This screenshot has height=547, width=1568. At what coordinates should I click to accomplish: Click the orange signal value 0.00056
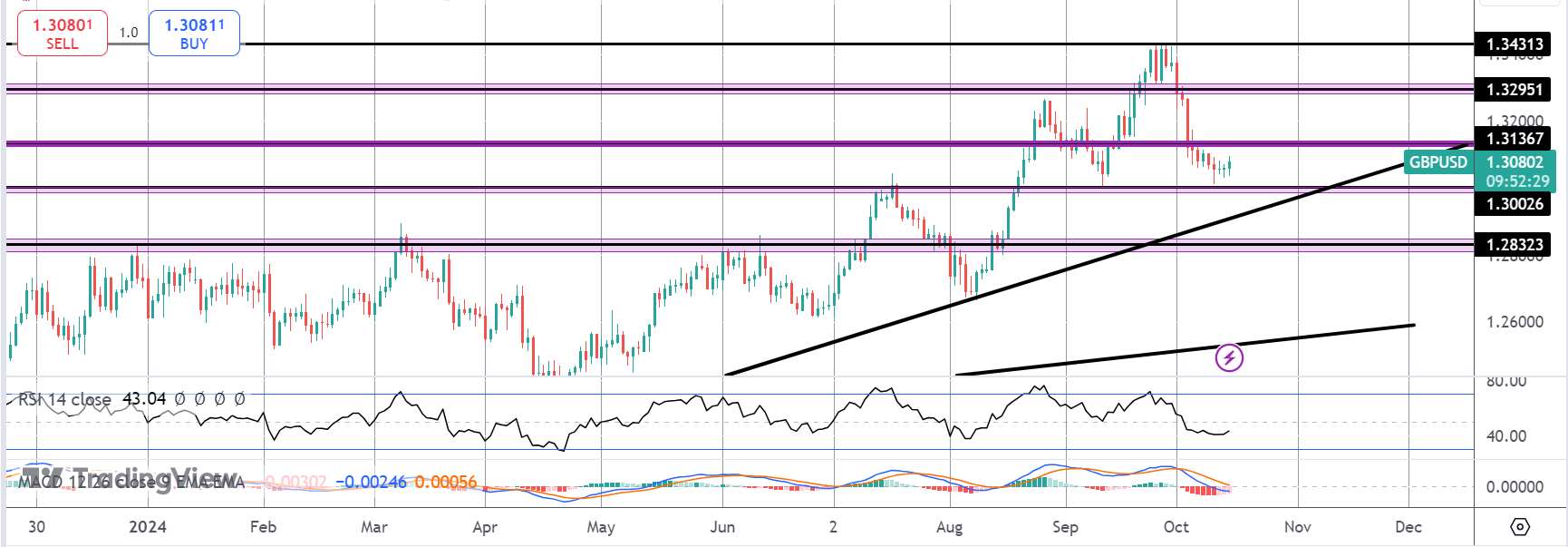(x=446, y=482)
